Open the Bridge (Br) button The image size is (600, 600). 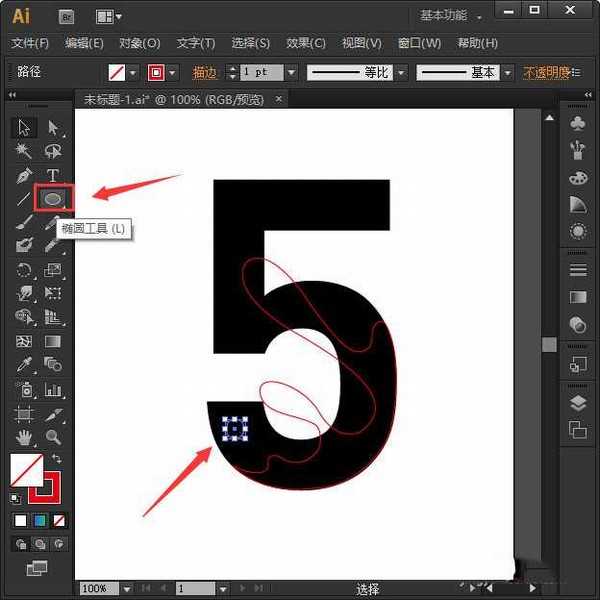click(68, 16)
